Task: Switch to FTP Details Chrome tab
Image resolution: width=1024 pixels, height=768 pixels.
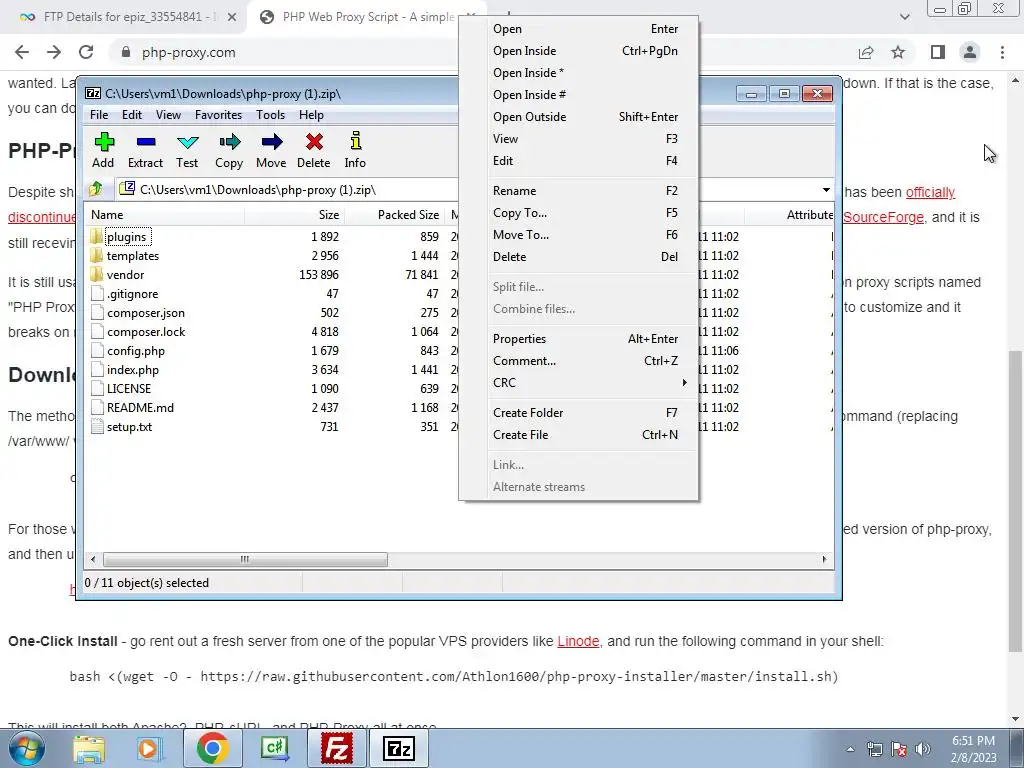Action: click(124, 17)
